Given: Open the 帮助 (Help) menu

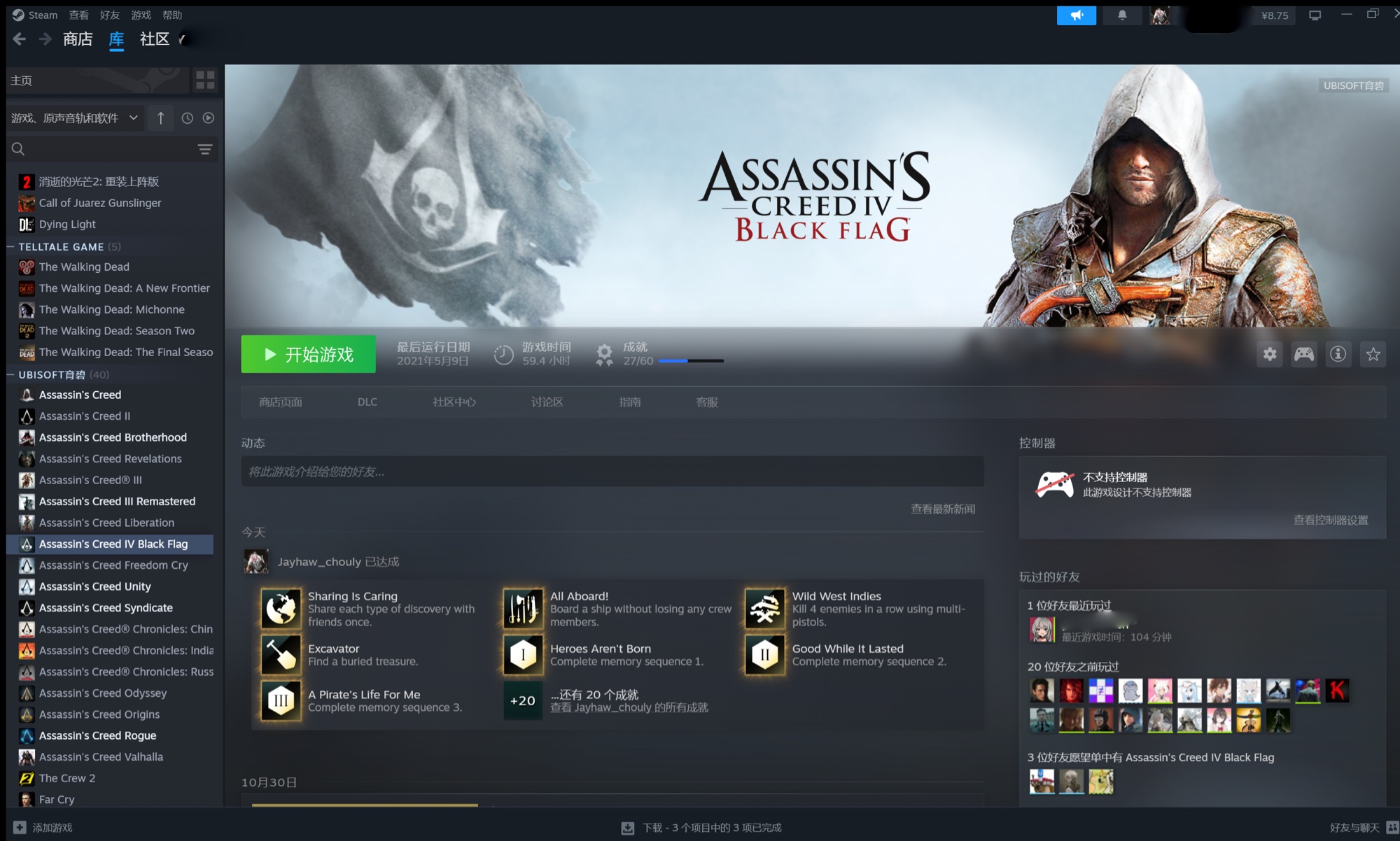Looking at the screenshot, I should tap(172, 15).
